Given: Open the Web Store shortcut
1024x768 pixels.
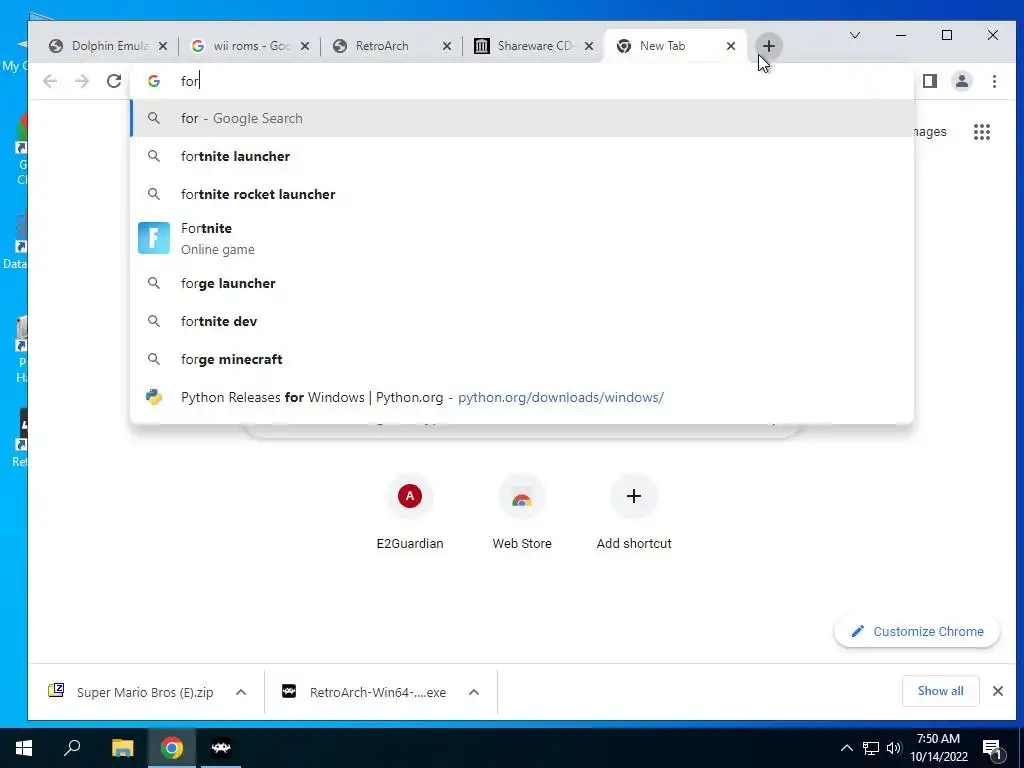Looking at the screenshot, I should pyautogui.click(x=522, y=512).
